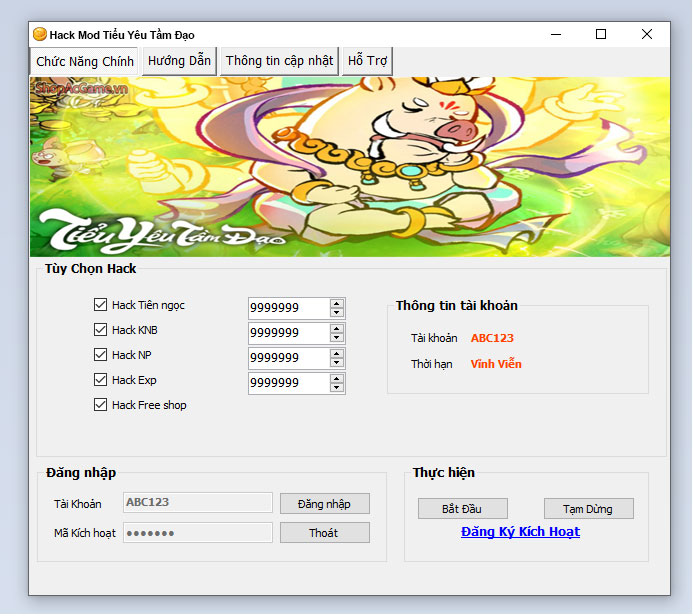Increase the Hack KNB value with up arrow
Screen dimensions: 693x616
tap(337, 329)
